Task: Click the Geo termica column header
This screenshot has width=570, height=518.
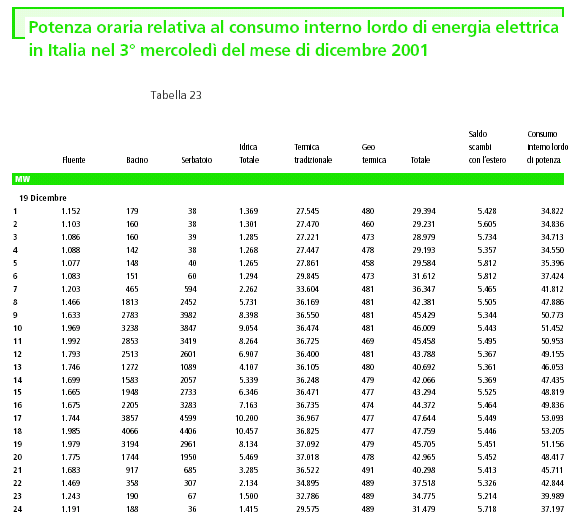Action: tap(374, 153)
